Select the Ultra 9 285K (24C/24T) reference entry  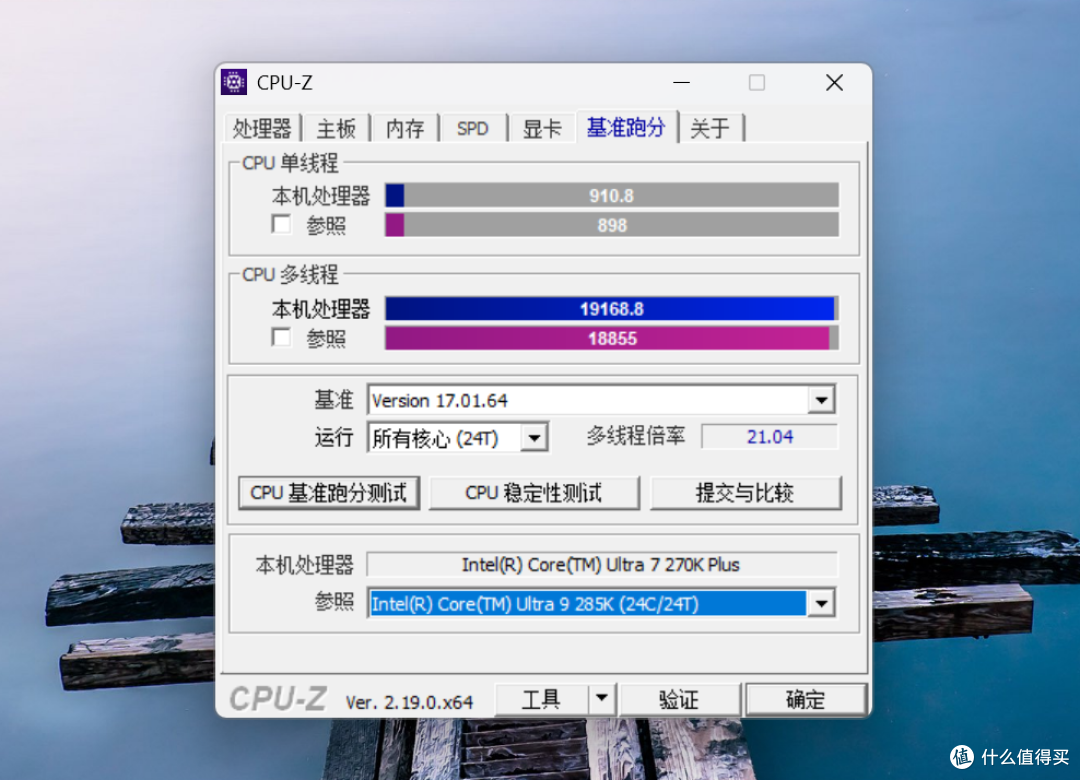tap(588, 604)
